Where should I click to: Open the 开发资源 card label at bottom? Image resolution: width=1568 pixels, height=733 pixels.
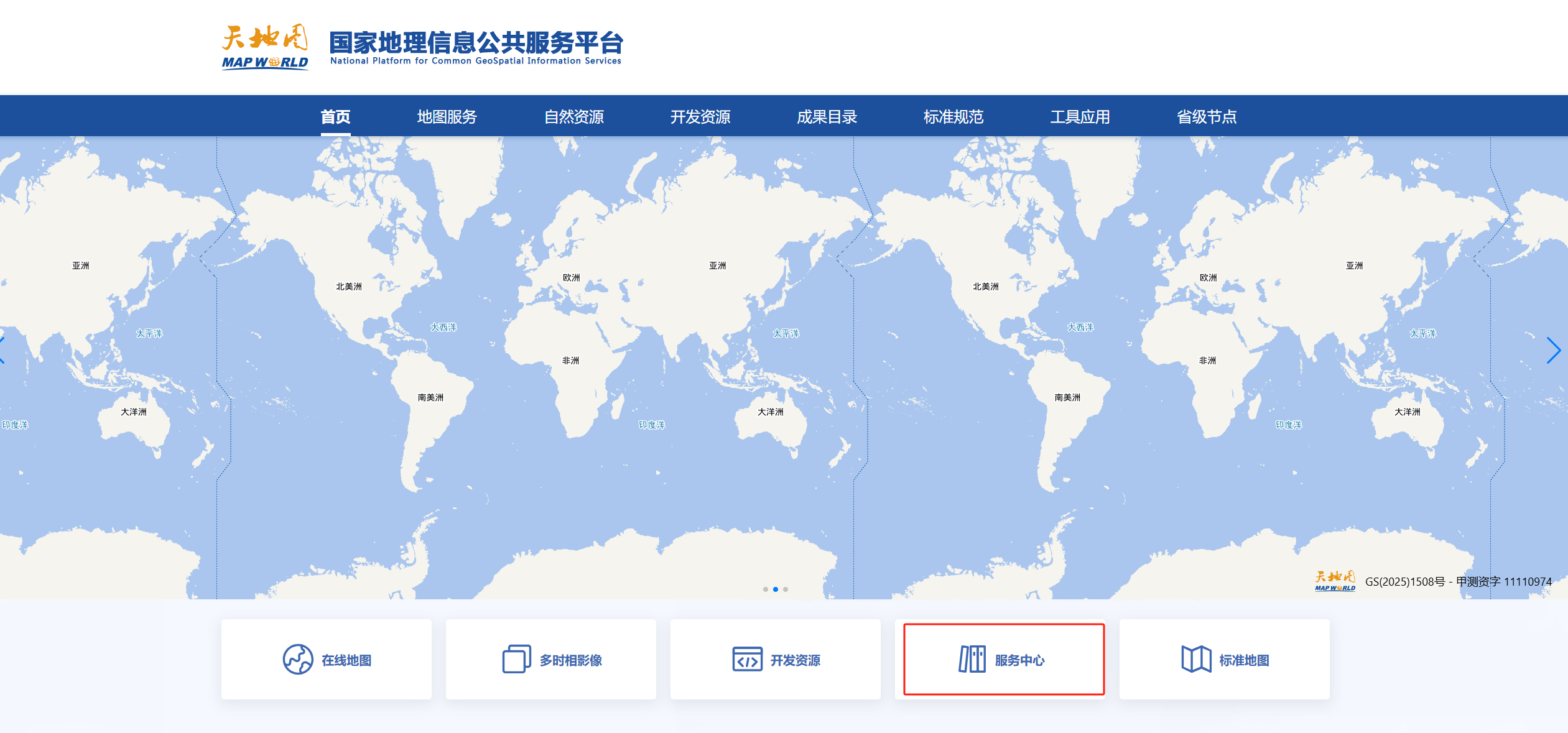[796, 660]
